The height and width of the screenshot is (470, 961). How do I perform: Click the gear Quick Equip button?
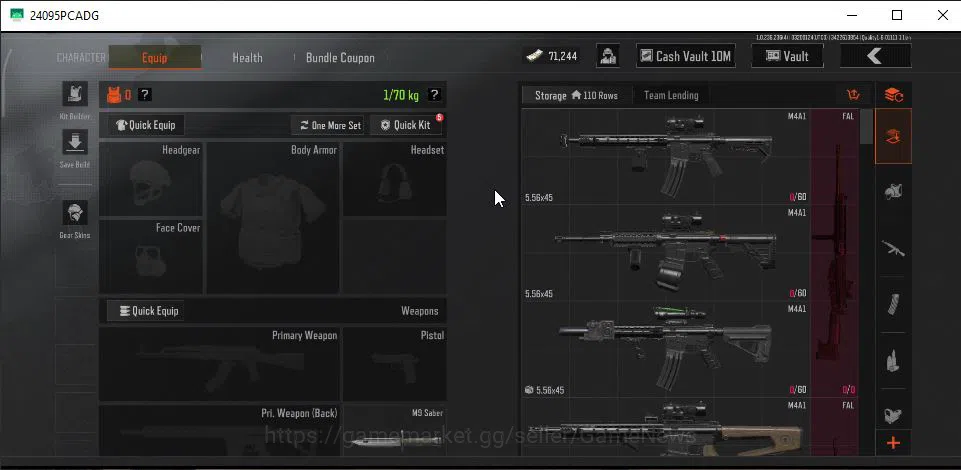pyautogui.click(x=146, y=125)
